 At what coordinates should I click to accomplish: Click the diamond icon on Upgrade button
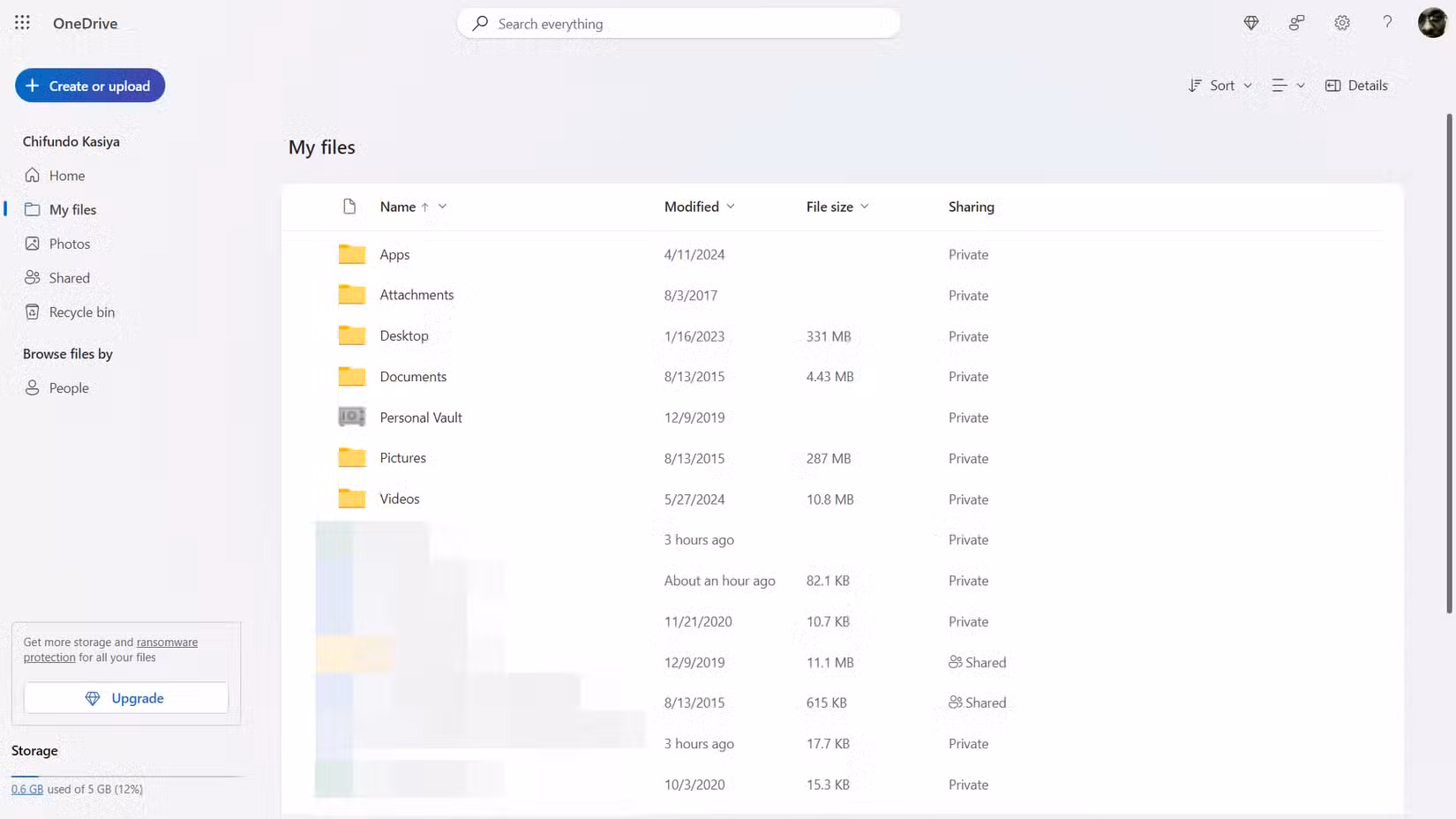click(93, 698)
